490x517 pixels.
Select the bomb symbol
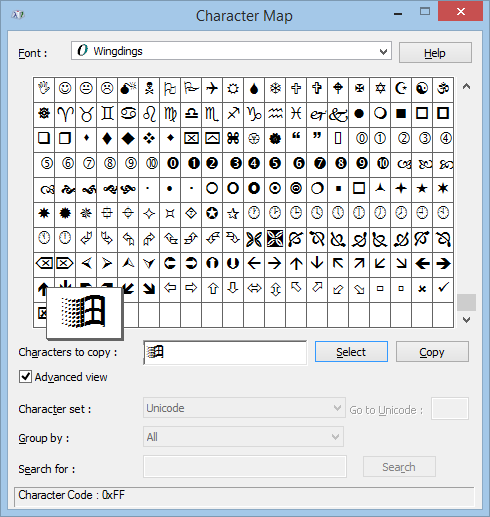[128, 89]
